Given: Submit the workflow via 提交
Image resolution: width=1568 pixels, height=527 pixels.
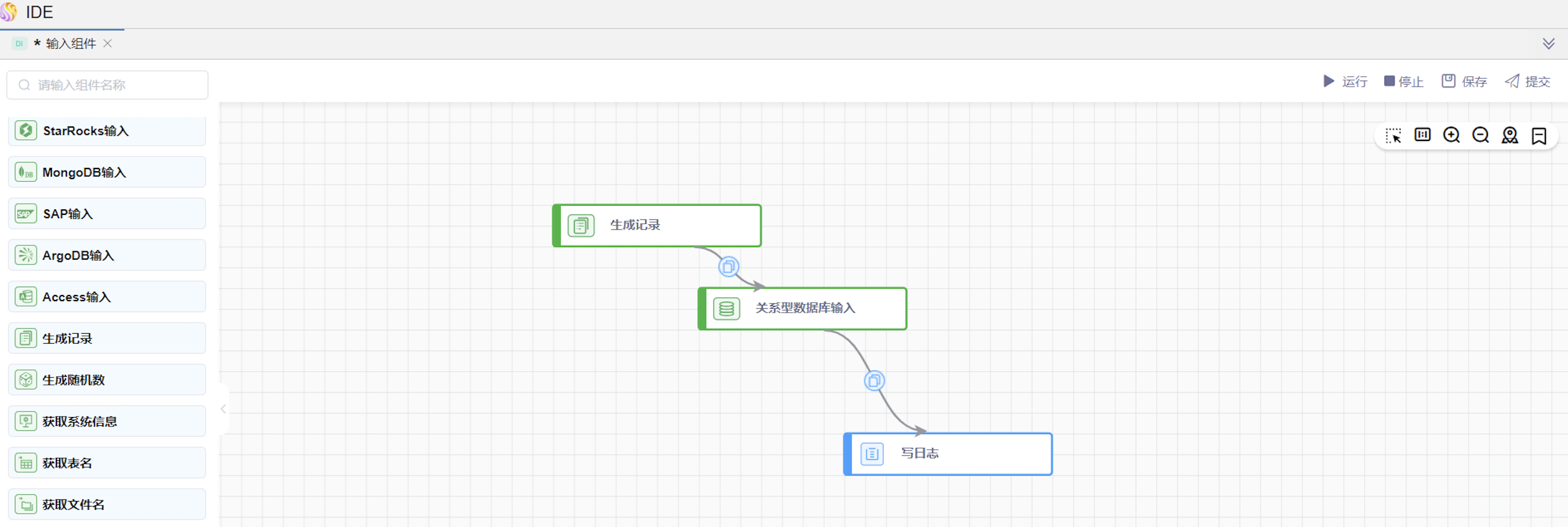Looking at the screenshot, I should (1527, 81).
